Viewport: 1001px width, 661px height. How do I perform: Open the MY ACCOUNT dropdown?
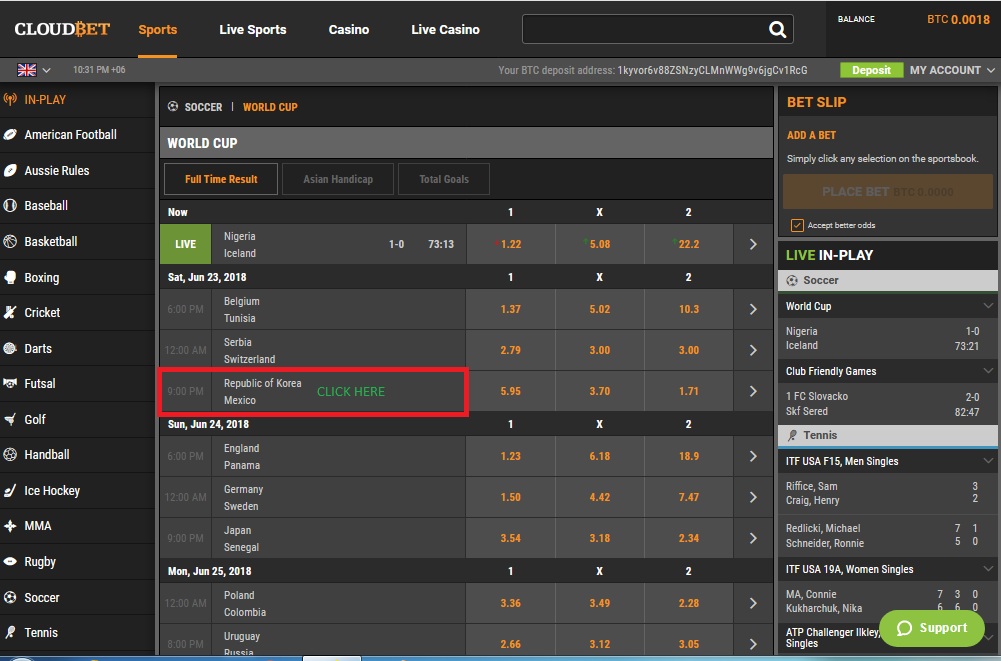point(952,70)
